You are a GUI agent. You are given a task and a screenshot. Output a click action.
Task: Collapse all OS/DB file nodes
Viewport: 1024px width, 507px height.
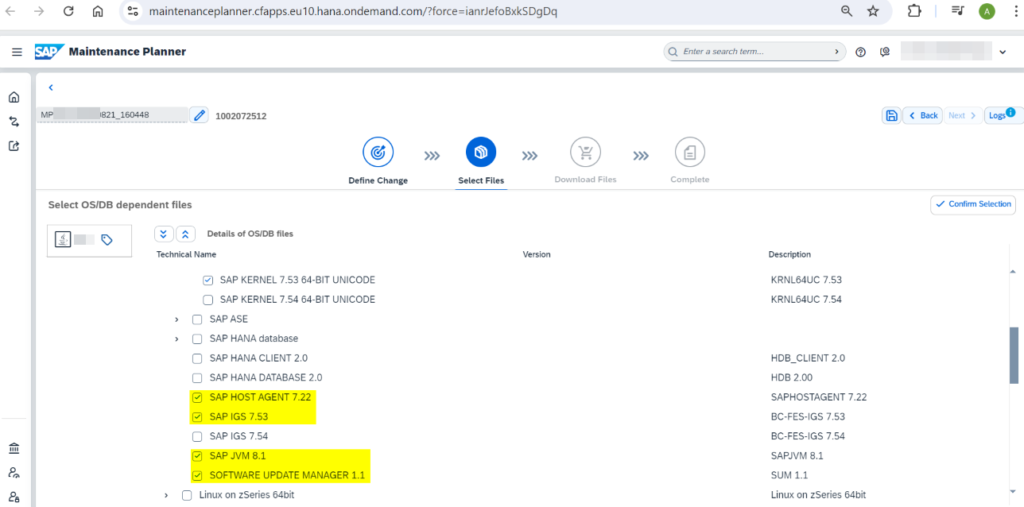pyautogui.click(x=185, y=234)
